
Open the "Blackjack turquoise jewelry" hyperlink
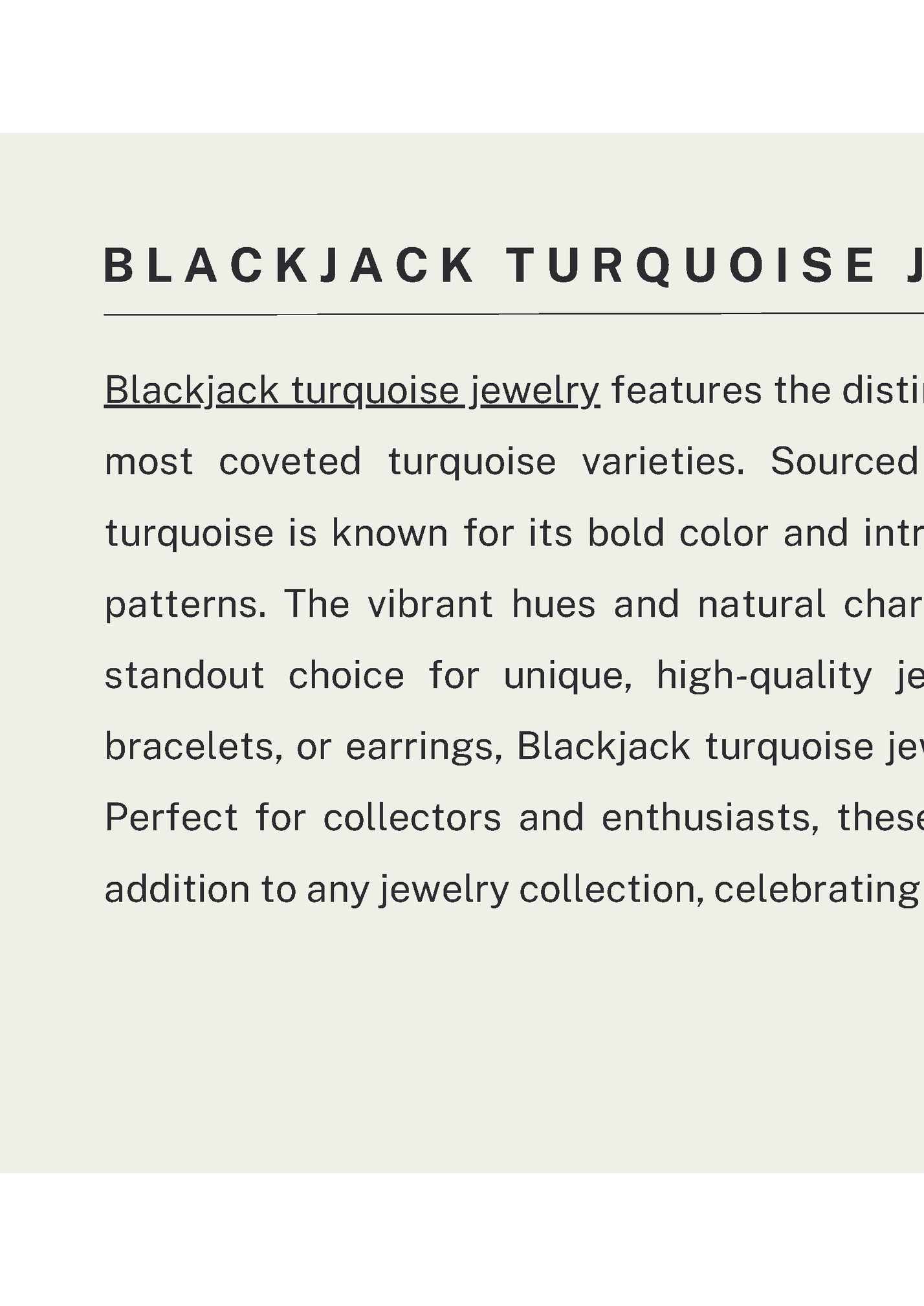pyautogui.click(x=352, y=390)
